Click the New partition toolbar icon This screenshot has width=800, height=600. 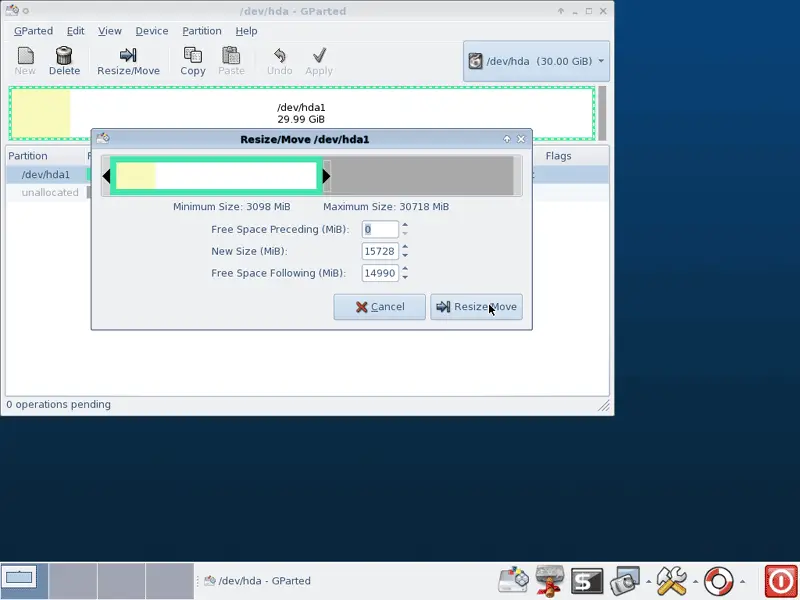25,61
